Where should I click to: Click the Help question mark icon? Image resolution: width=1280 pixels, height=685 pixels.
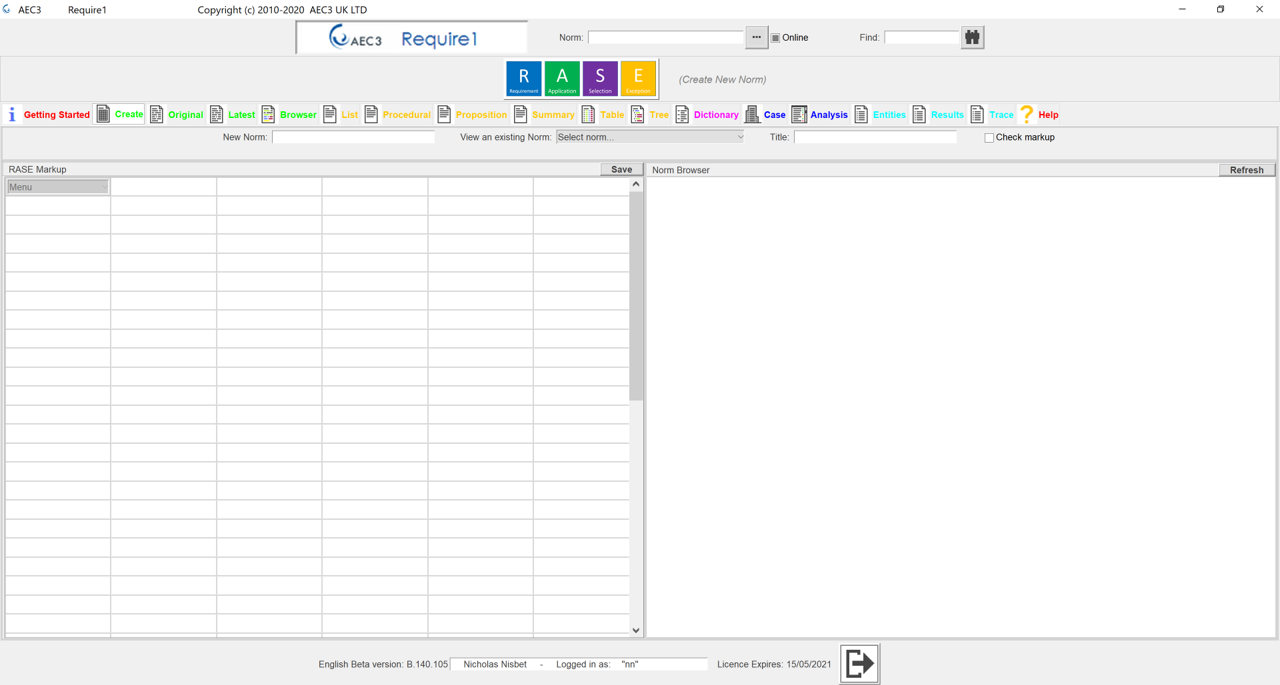pos(1027,115)
